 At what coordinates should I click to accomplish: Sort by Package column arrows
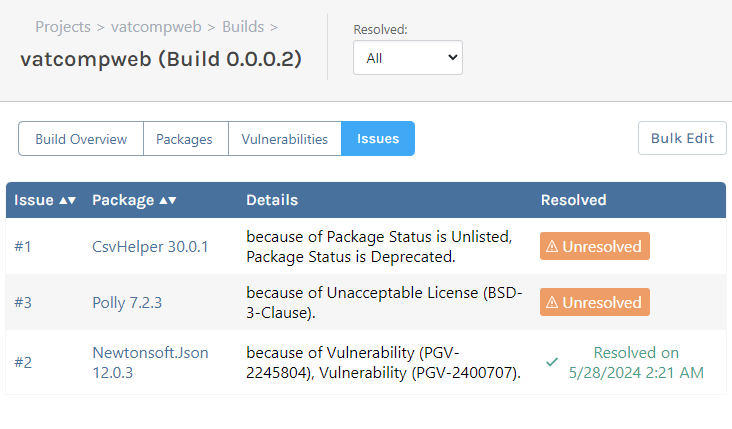coord(168,200)
